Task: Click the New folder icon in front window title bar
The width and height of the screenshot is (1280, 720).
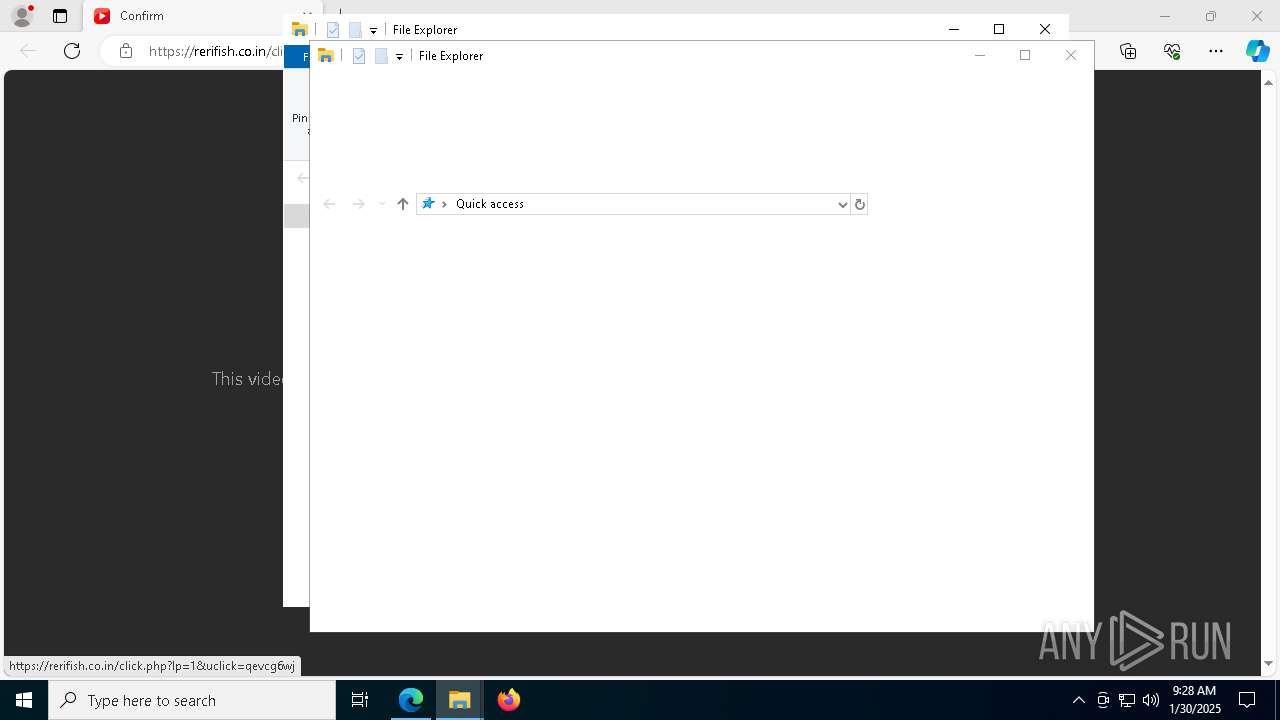Action: 381,56
